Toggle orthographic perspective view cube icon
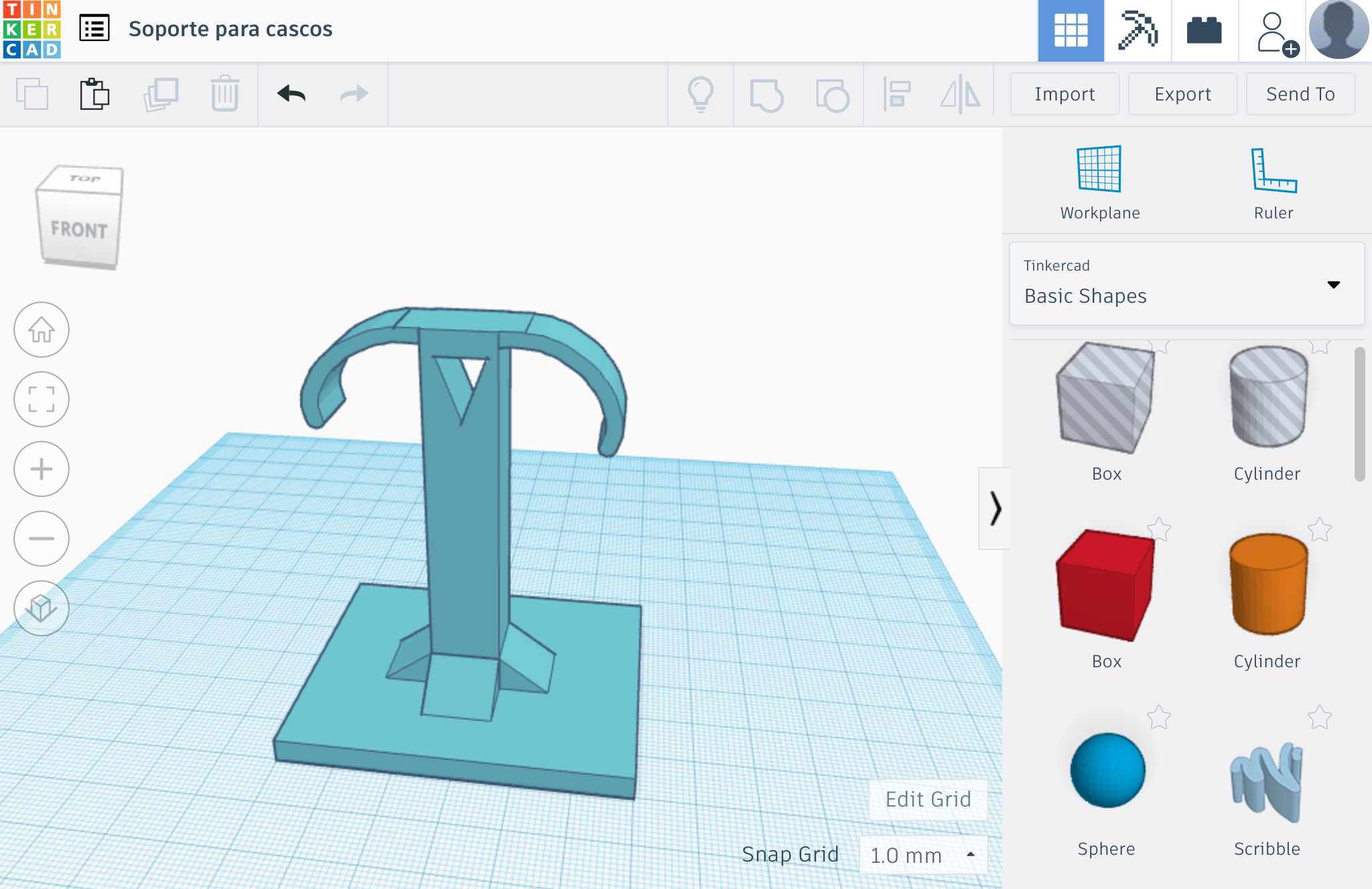The width and height of the screenshot is (1372, 889). (x=42, y=608)
